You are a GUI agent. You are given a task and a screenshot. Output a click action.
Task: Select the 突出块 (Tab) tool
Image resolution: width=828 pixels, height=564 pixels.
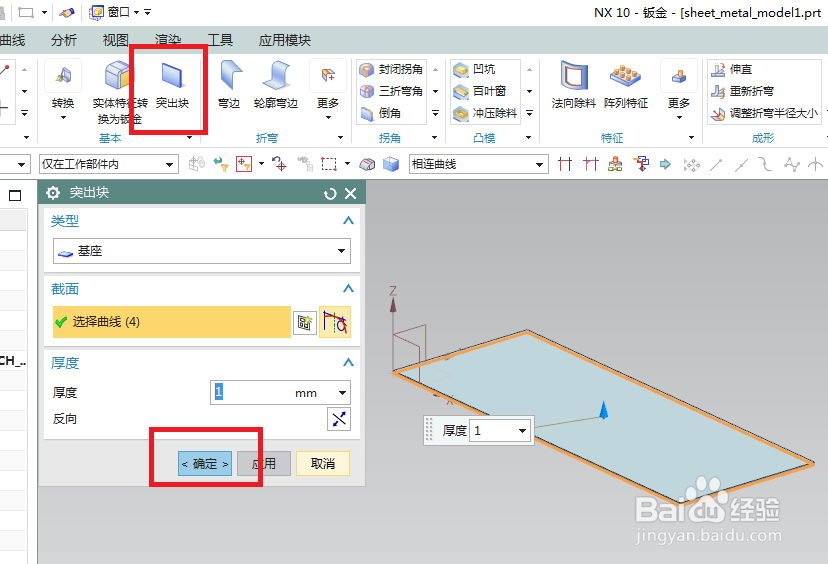(172, 84)
